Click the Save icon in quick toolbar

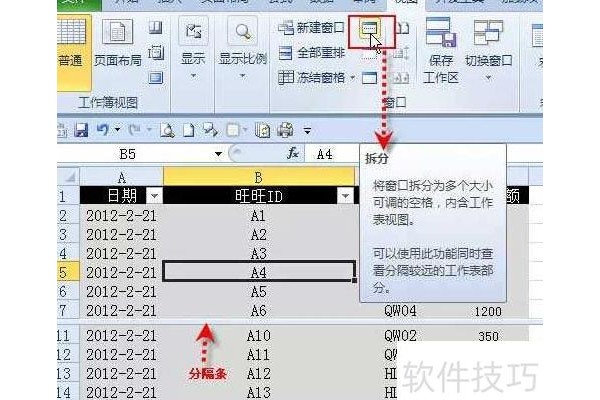pos(81,130)
